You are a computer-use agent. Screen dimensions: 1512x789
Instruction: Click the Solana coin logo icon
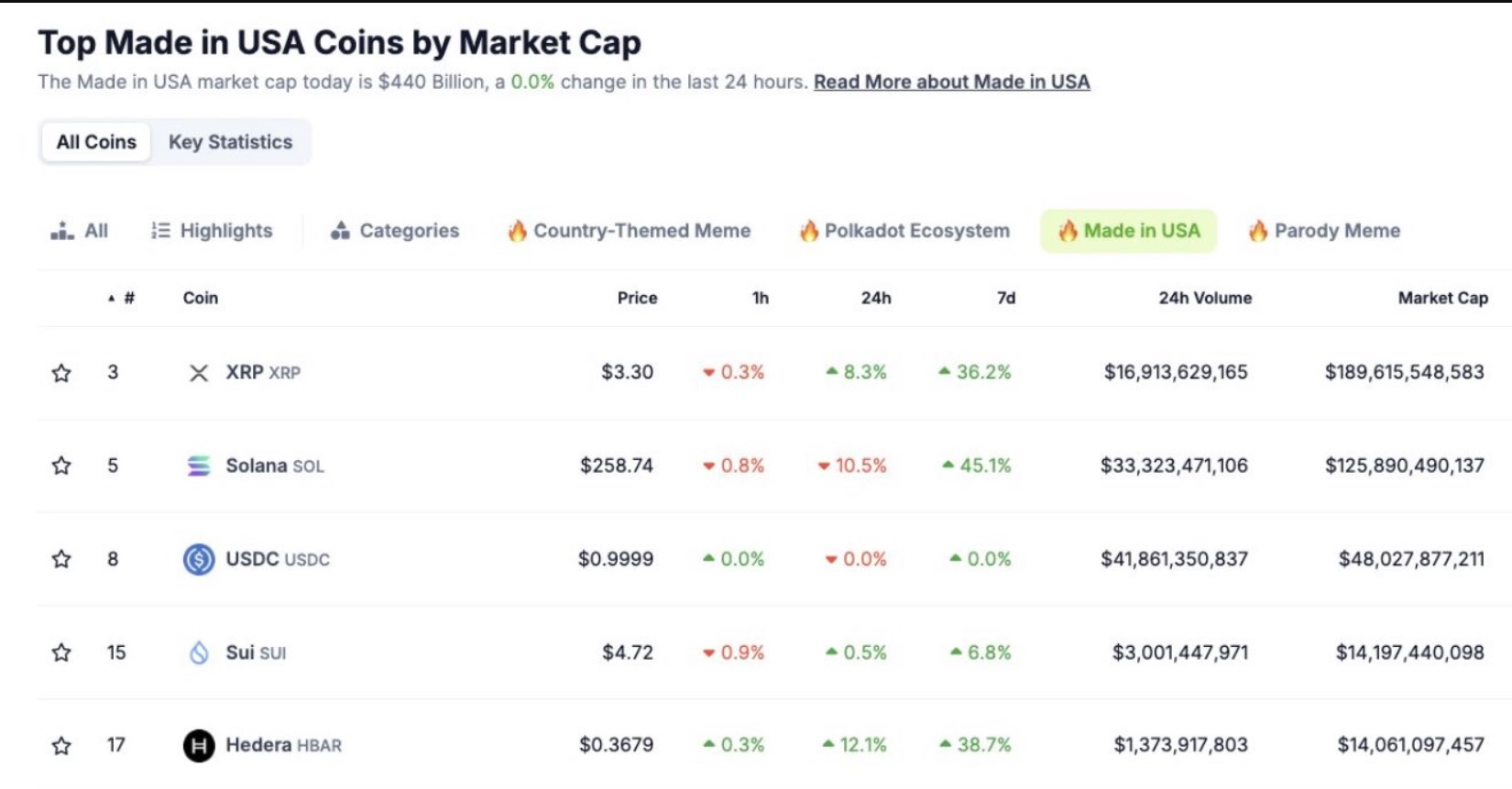pos(199,466)
